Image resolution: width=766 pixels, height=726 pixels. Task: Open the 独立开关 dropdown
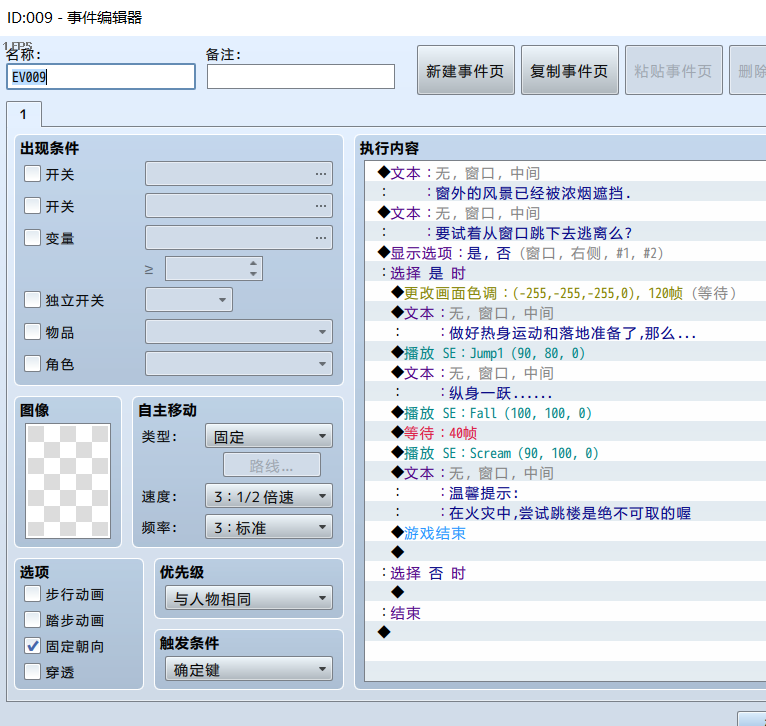[x=189, y=299]
